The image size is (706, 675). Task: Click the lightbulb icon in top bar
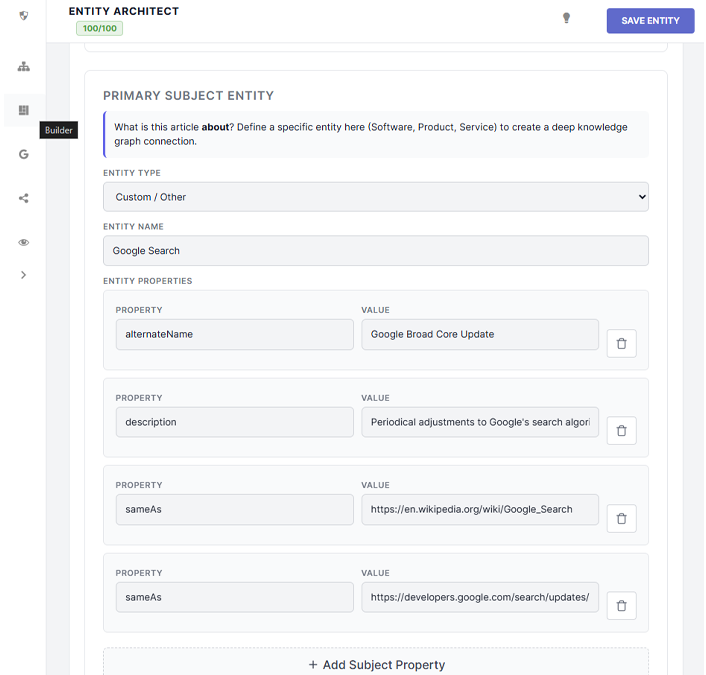click(x=566, y=18)
